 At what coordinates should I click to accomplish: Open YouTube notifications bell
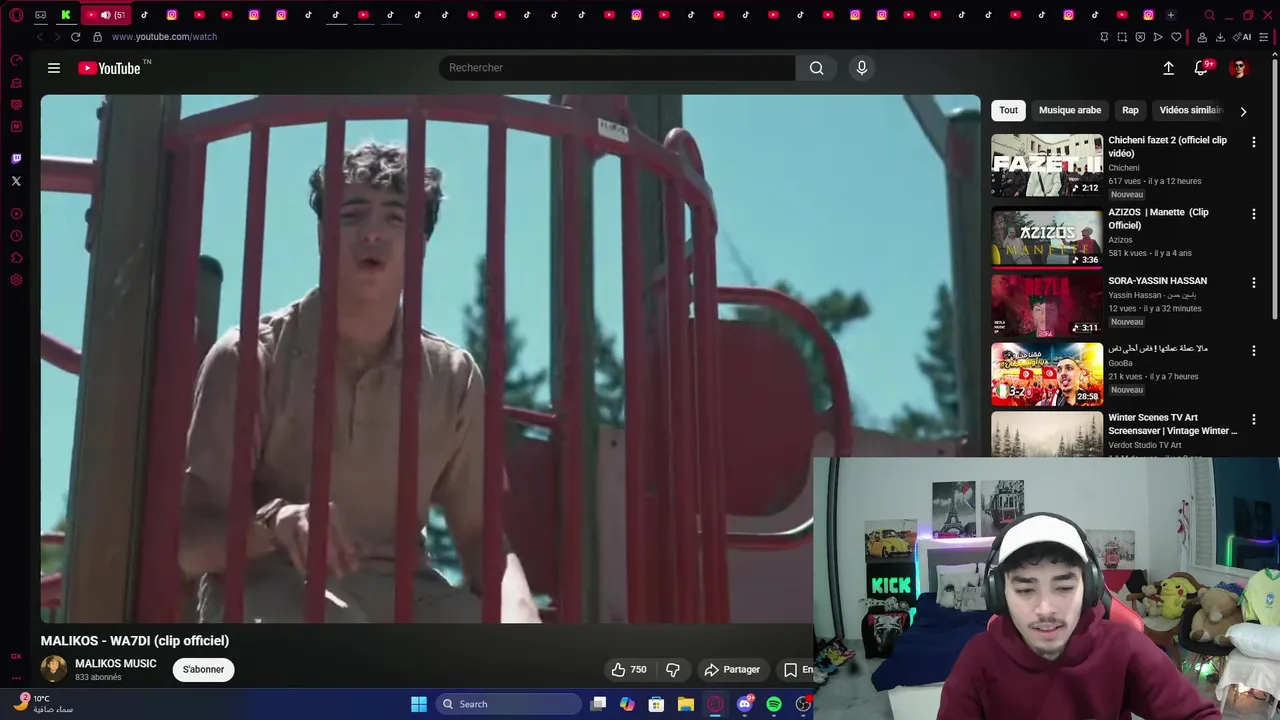click(x=1202, y=68)
